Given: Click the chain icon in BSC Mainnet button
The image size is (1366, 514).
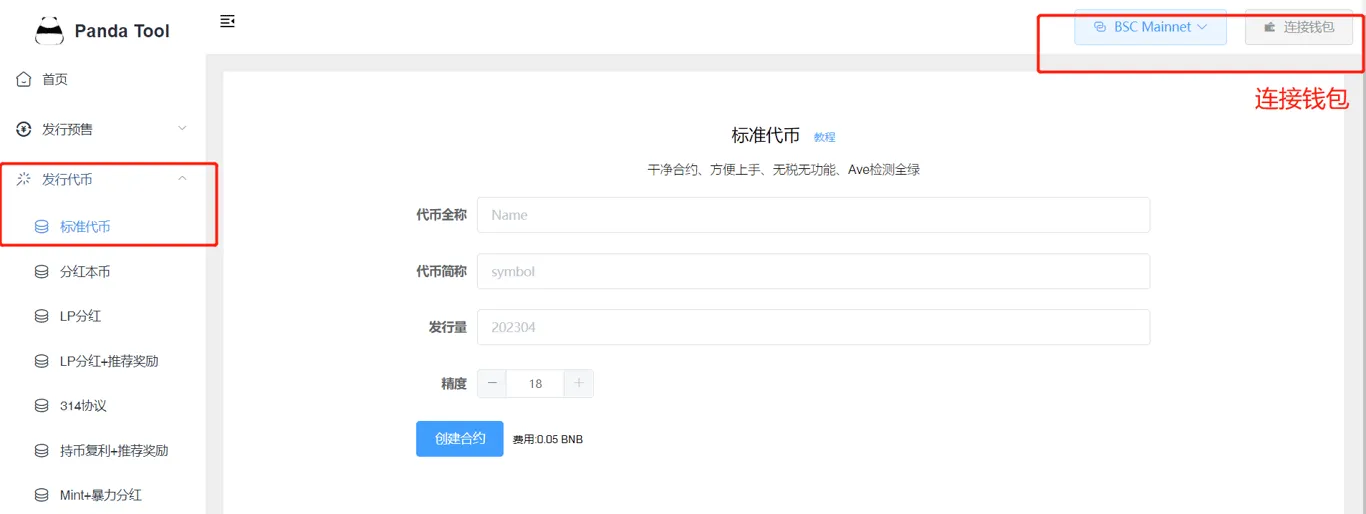Looking at the screenshot, I should tap(1100, 27).
